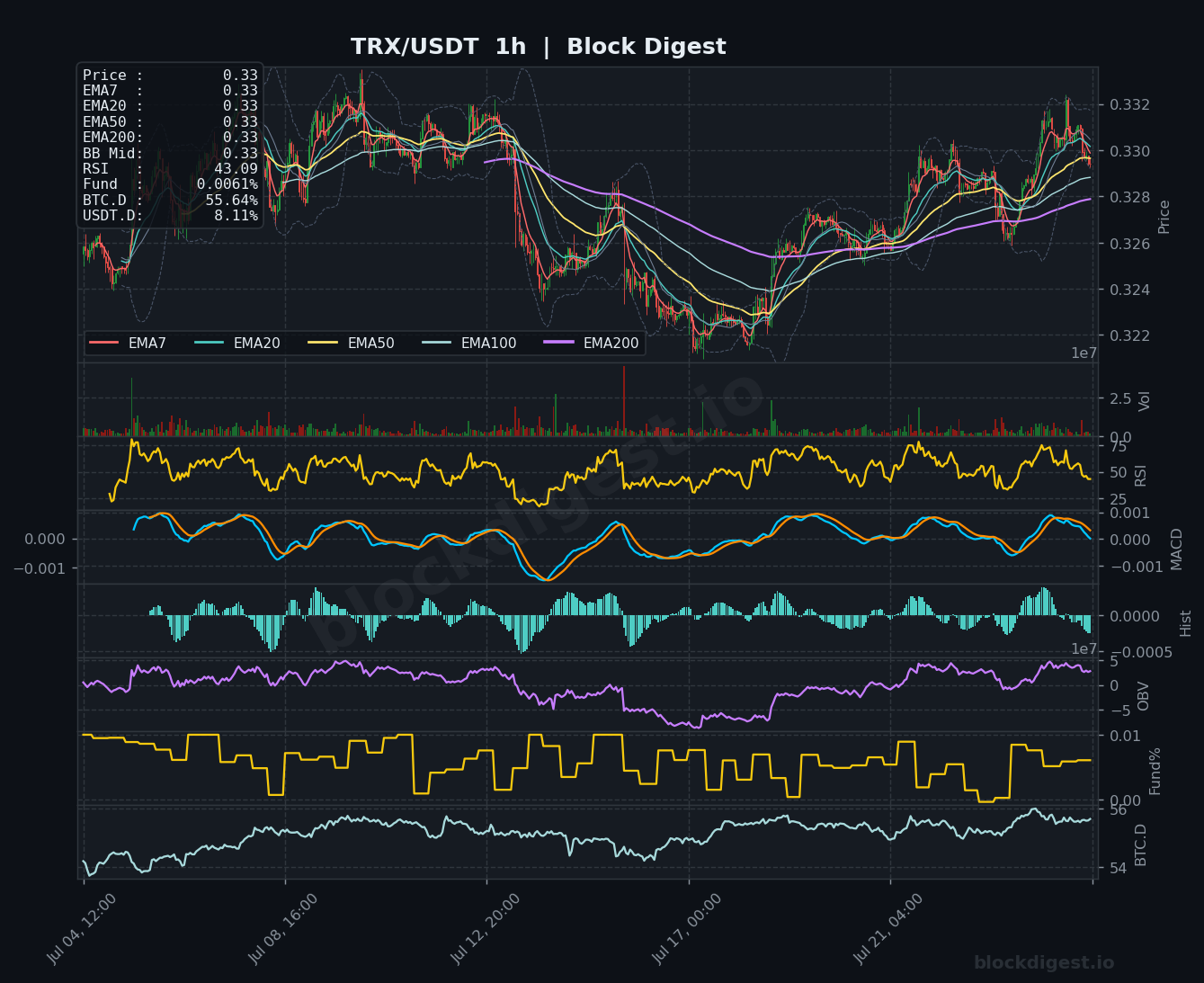Click the RSI 75 tick label
The image size is (1204, 983).
click(x=1118, y=447)
